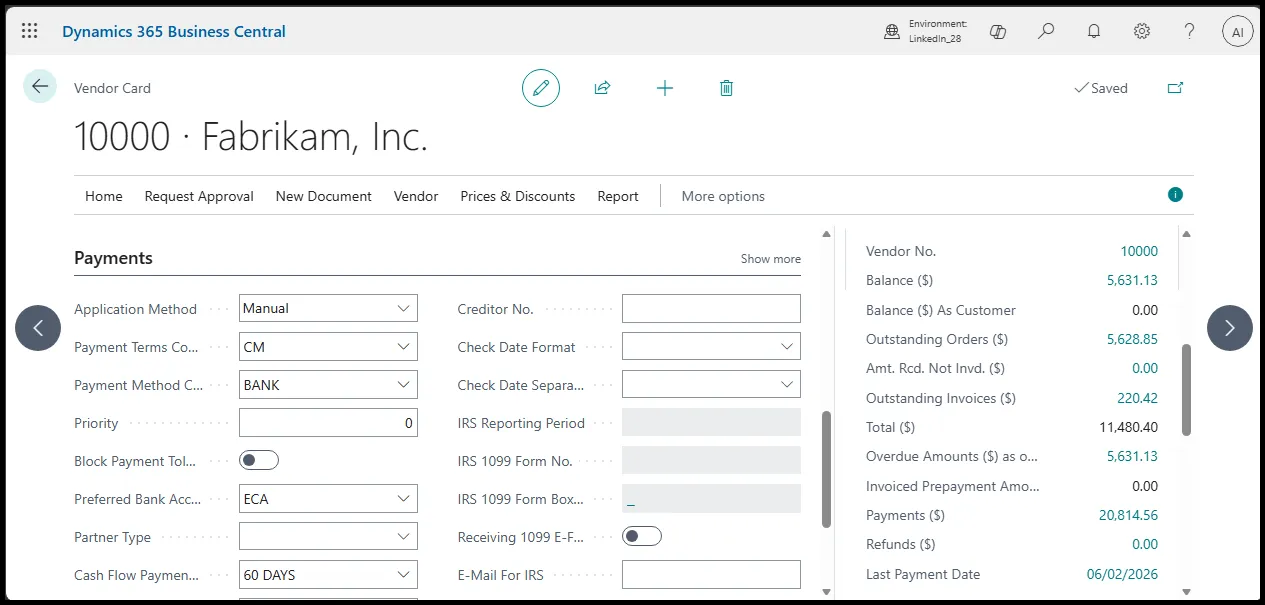Viewport: 1265px width, 605px height.
Task: Open the settings gear
Action: point(1142,32)
